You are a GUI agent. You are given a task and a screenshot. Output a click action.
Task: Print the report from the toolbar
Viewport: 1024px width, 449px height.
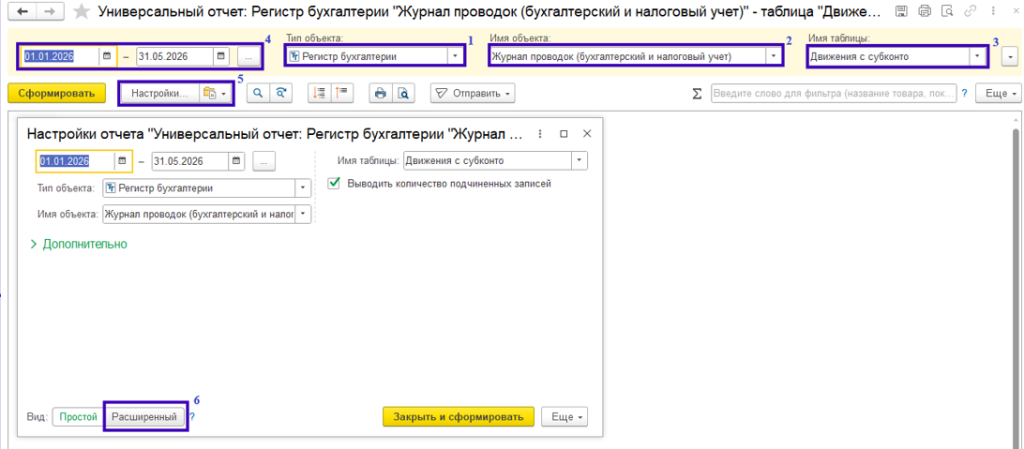coord(381,93)
